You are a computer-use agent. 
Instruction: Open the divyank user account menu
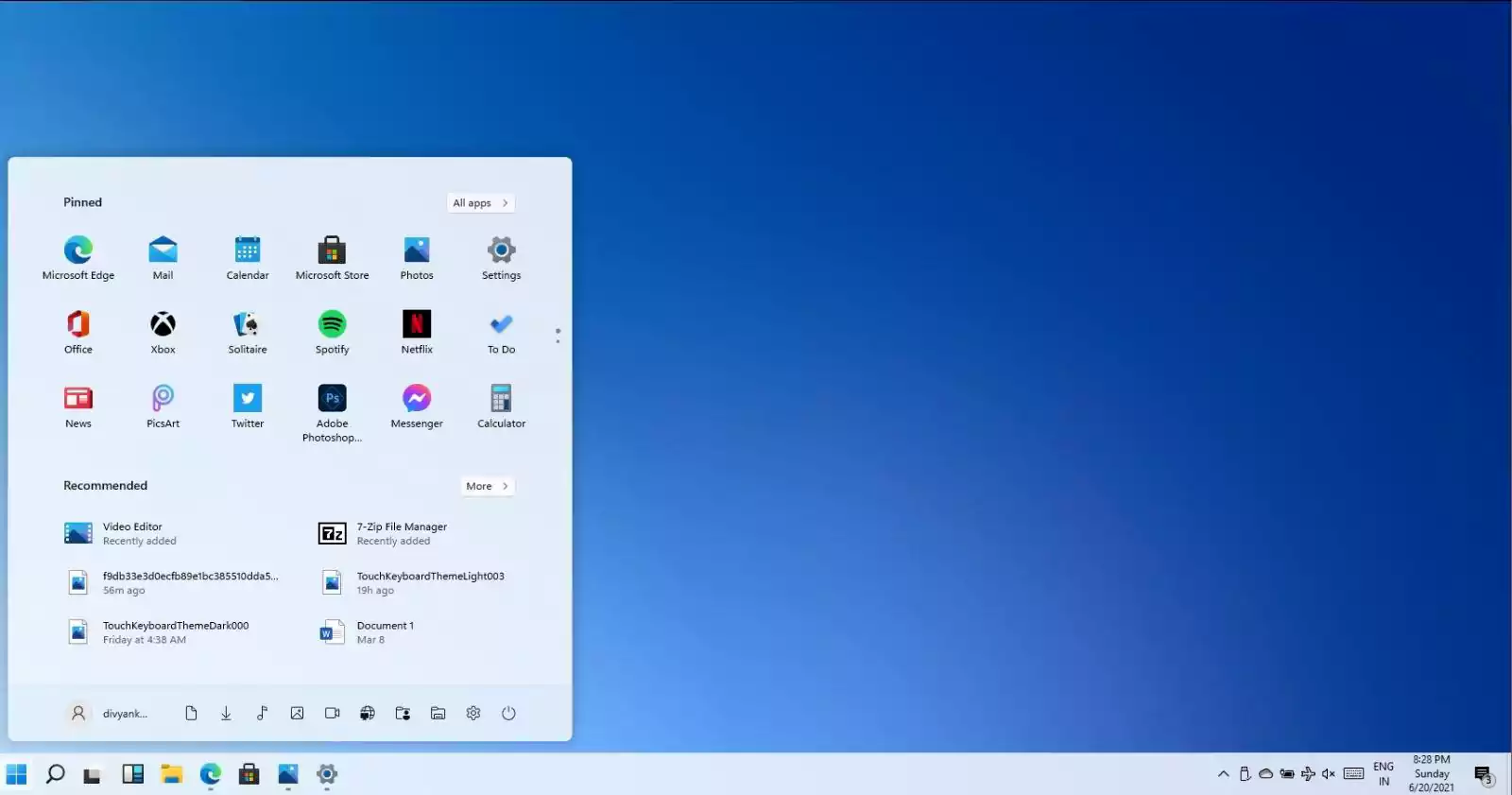(x=108, y=714)
